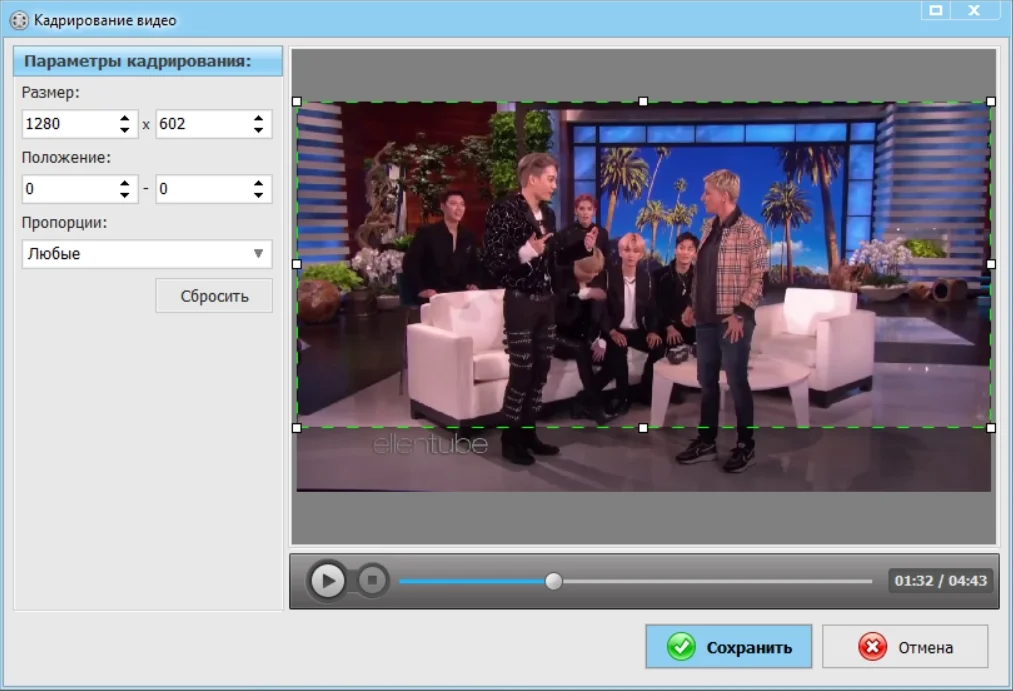Seek on the played blue timeline track
Viewport: 1013px width, 691px height.
pos(472,581)
